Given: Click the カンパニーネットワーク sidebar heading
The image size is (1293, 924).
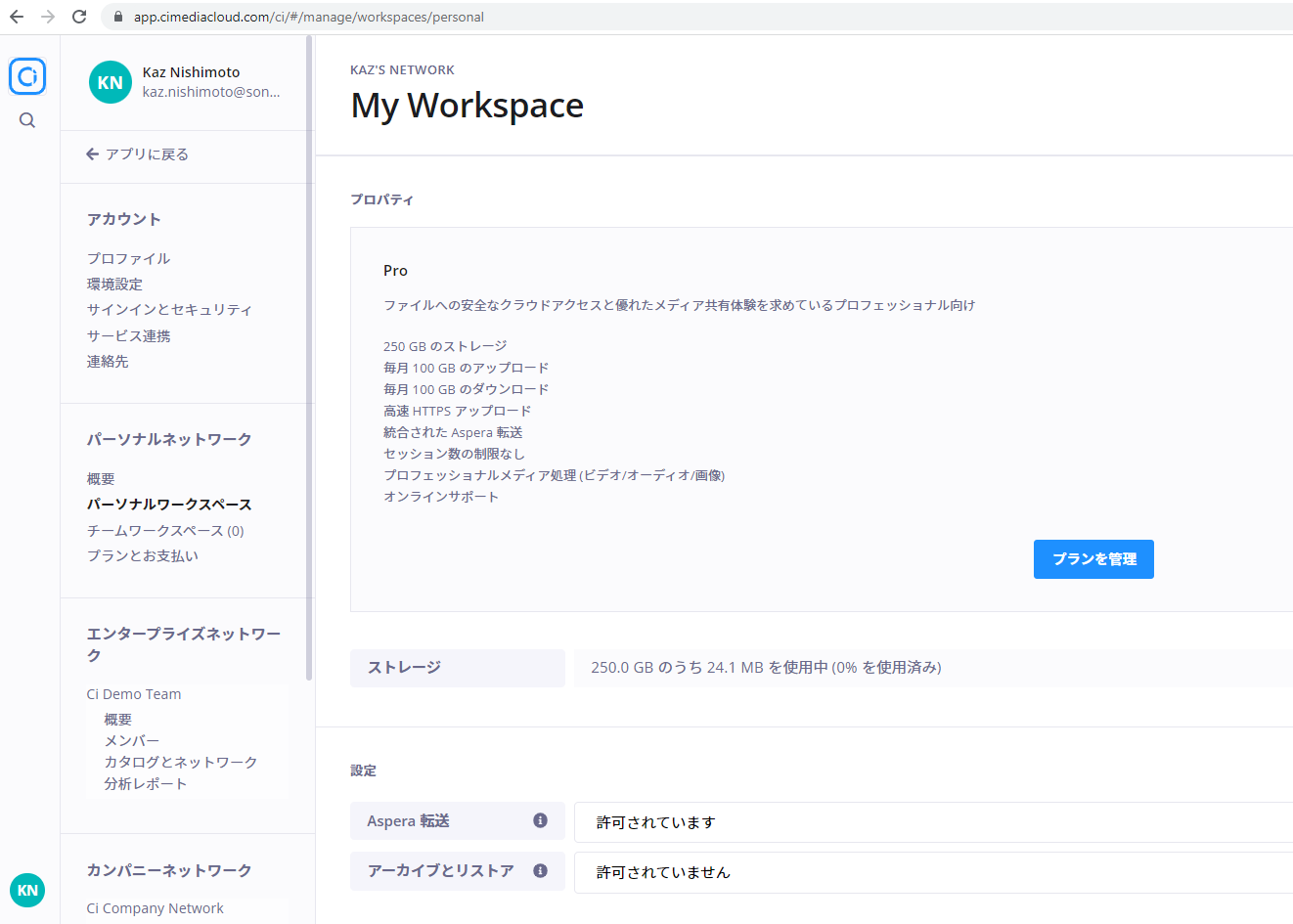Looking at the screenshot, I should tap(169, 870).
